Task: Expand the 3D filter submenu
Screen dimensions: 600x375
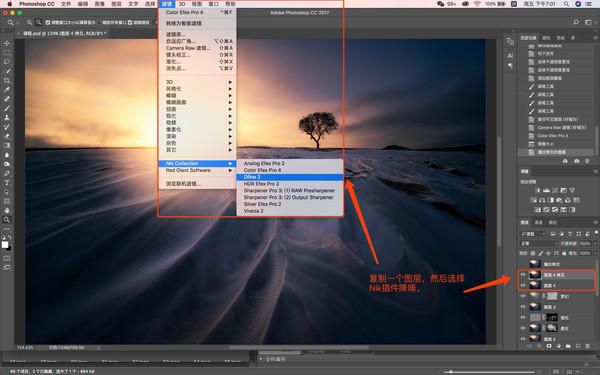Action: pyautogui.click(x=197, y=82)
